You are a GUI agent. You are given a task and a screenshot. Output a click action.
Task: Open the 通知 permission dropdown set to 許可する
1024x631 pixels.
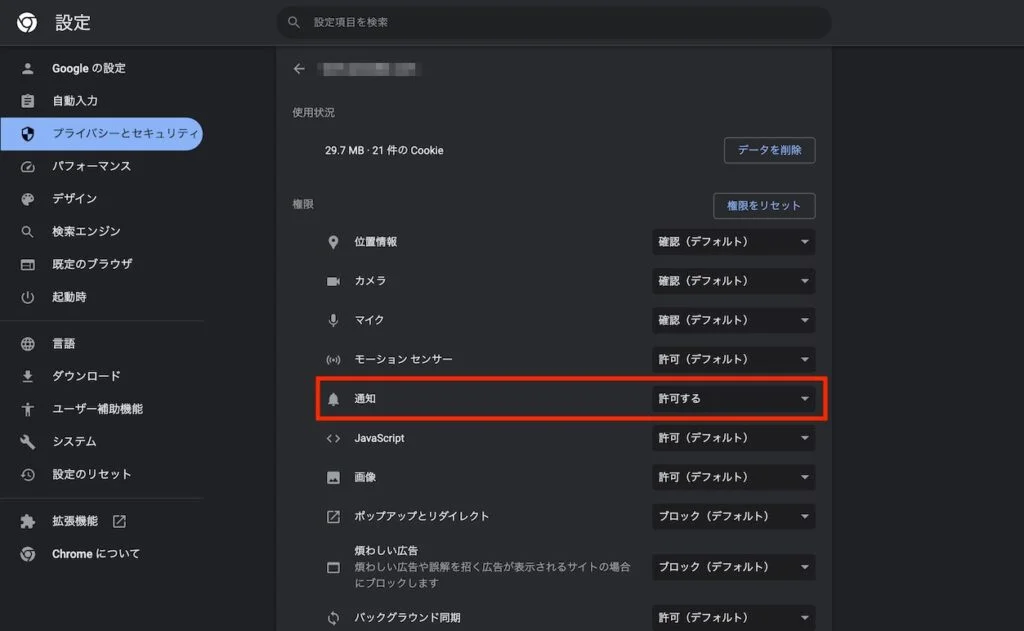733,399
